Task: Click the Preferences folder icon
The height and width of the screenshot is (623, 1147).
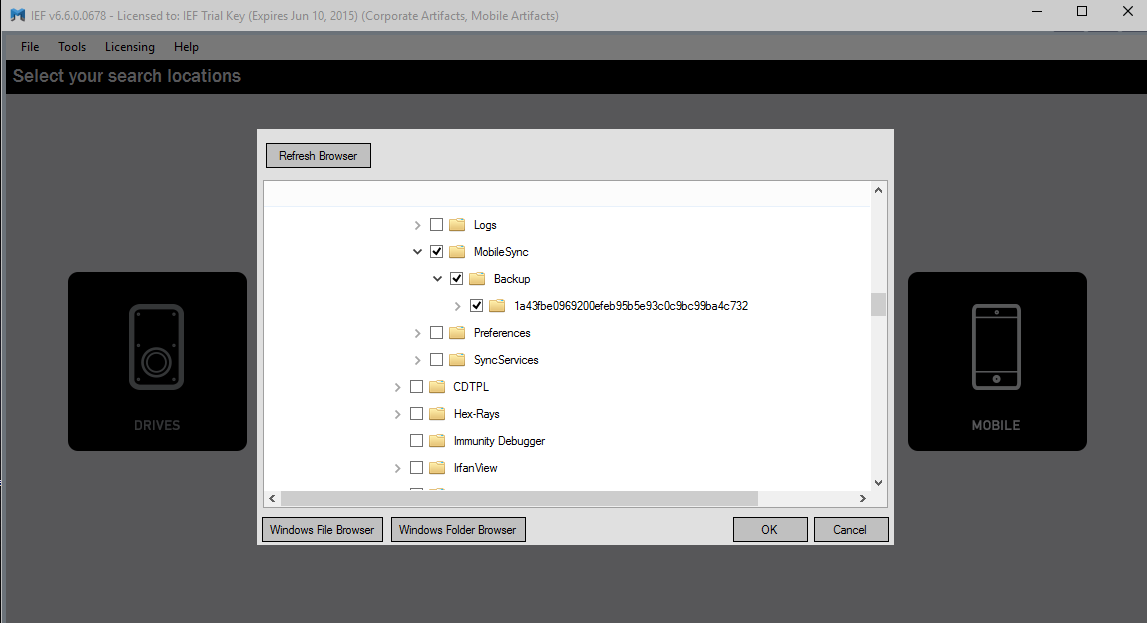Action: pyautogui.click(x=457, y=333)
